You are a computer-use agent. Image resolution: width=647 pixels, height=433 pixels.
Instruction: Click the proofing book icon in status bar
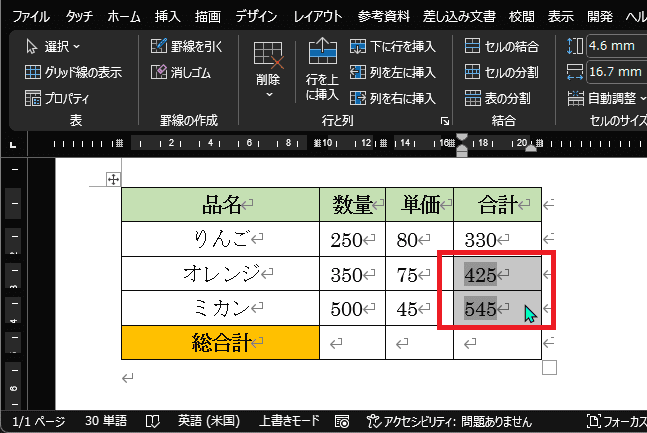tap(153, 421)
